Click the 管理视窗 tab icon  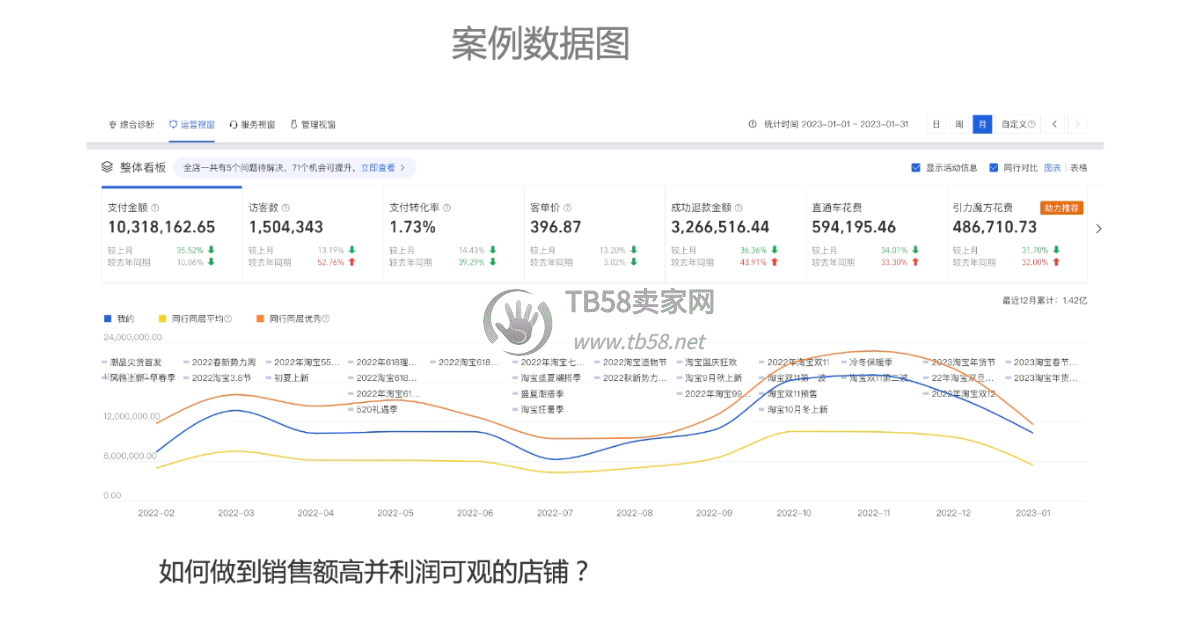pos(294,124)
